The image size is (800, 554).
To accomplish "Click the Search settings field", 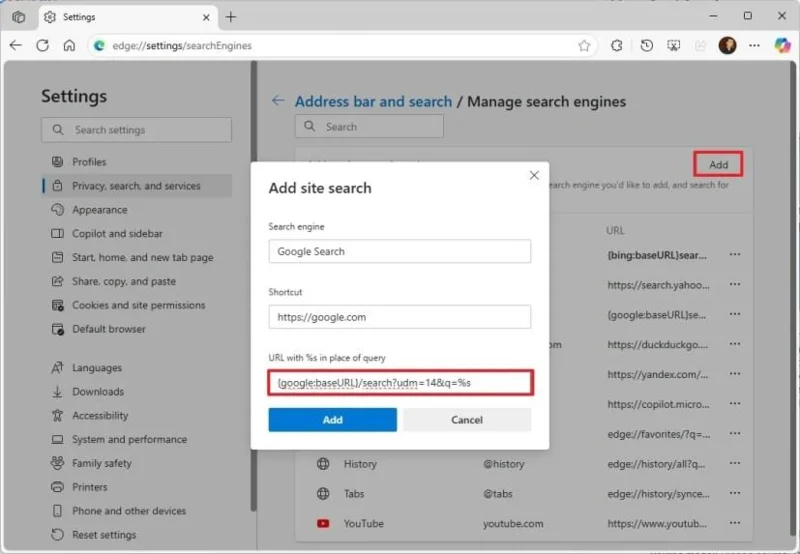I will (x=136, y=130).
